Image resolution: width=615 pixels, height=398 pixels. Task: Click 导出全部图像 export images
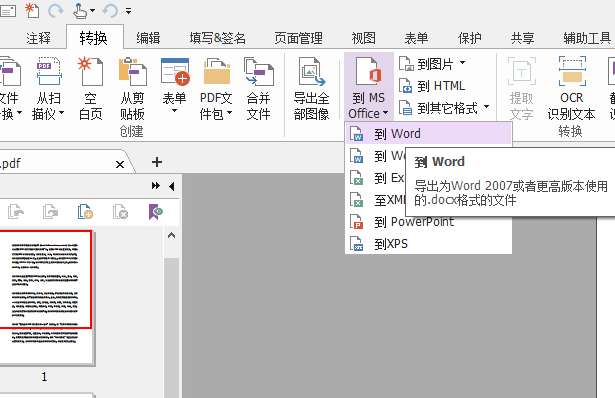point(311,89)
